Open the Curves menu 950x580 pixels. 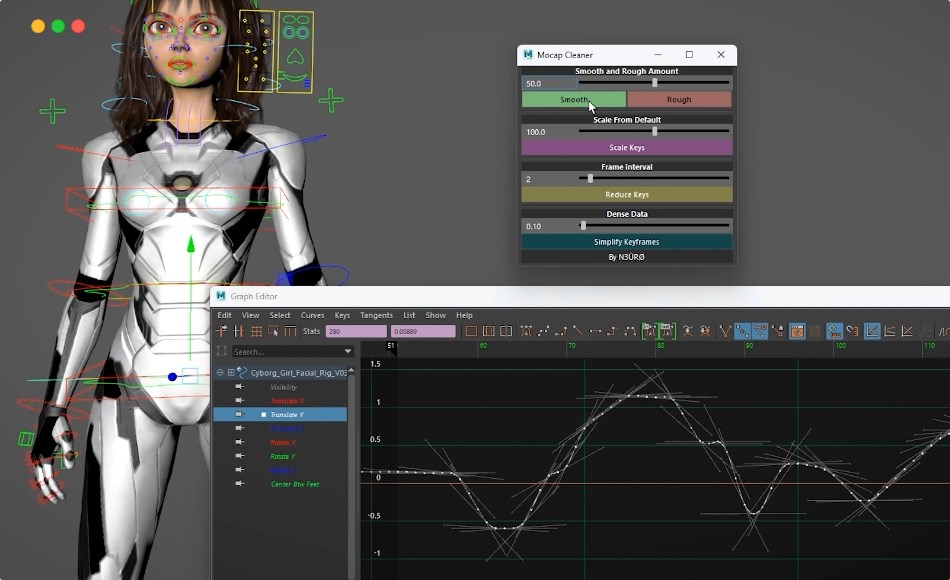tap(311, 314)
